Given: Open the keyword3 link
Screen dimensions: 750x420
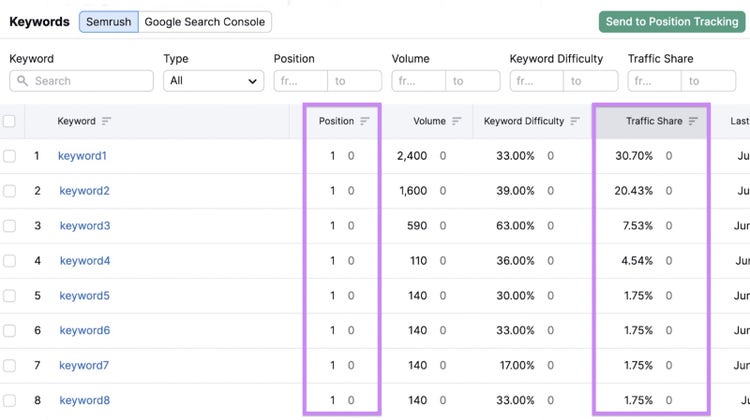Looking at the screenshot, I should click(85, 226).
